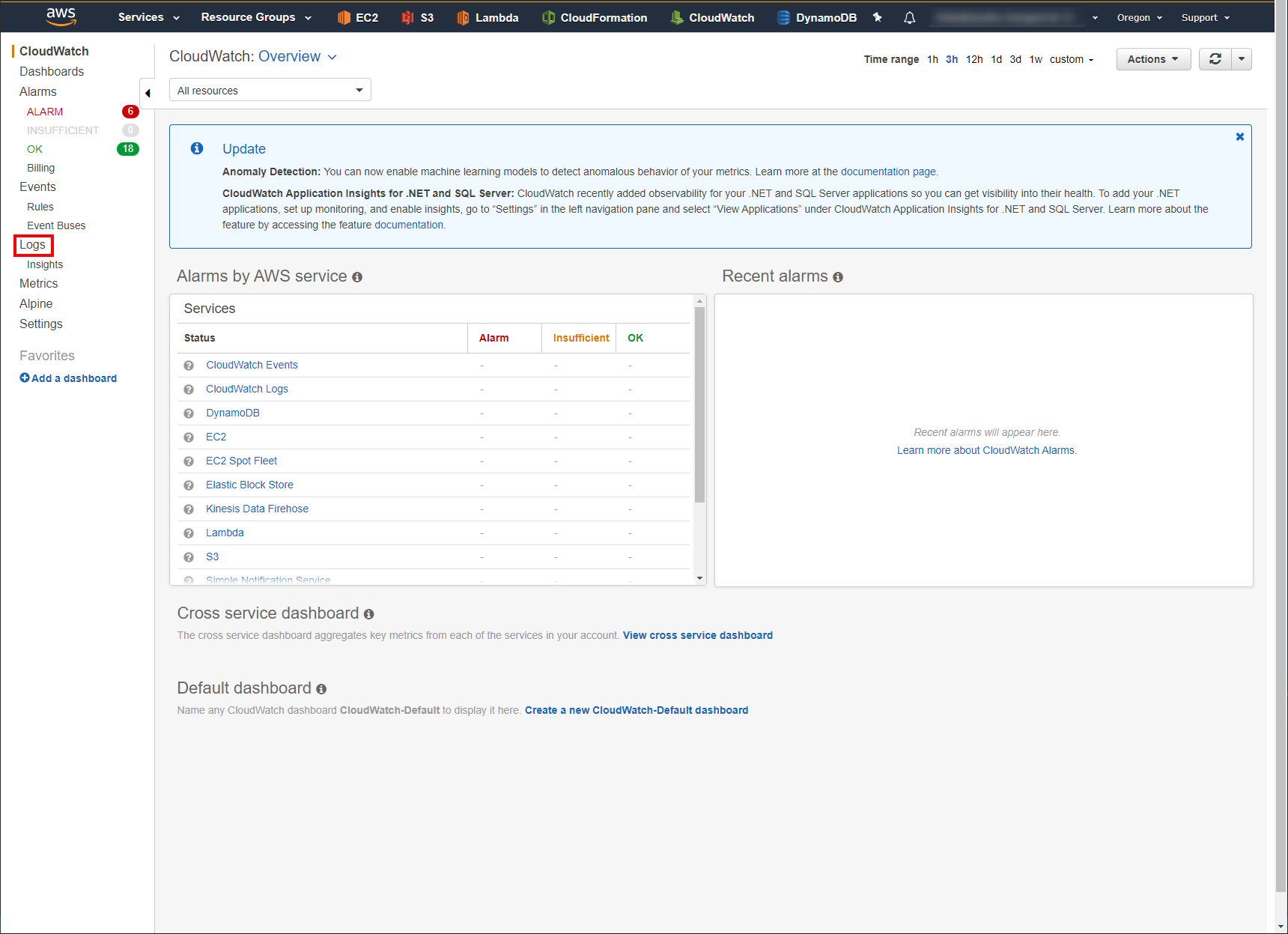
Task: Set time range to 3d
Action: click(x=1015, y=59)
